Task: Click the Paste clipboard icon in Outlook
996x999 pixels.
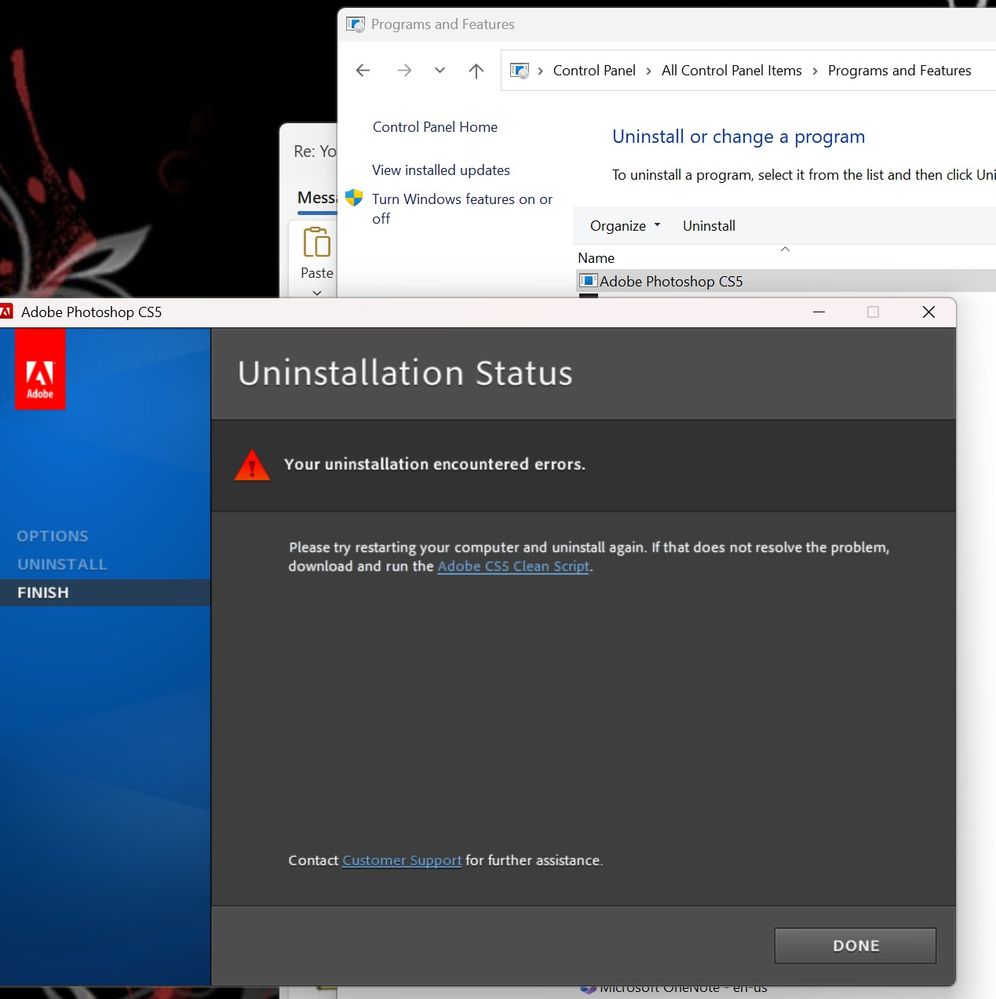Action: (x=316, y=243)
